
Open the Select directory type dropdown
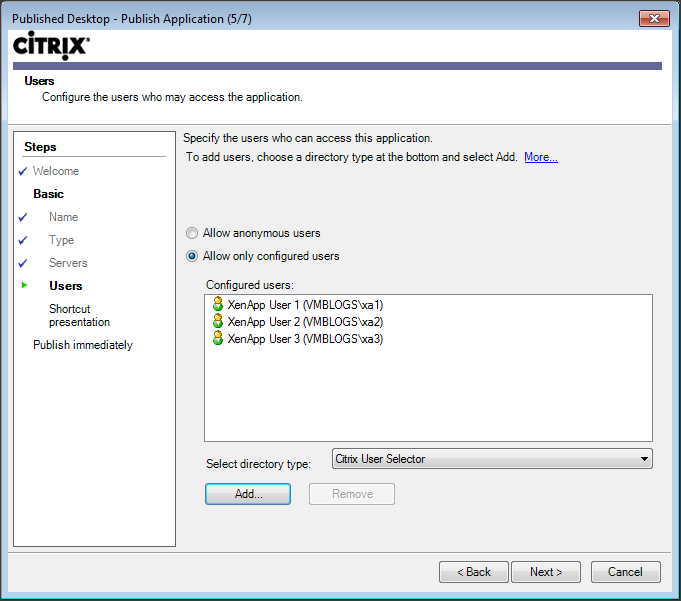492,459
